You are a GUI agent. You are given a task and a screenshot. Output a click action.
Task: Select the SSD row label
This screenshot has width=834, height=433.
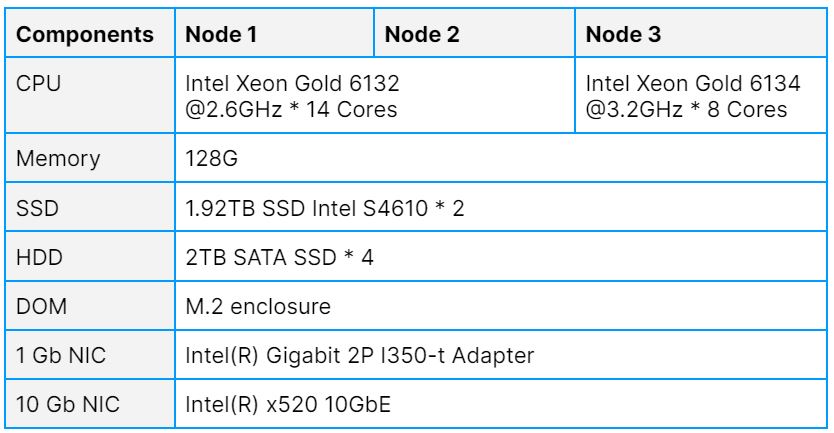(36, 208)
